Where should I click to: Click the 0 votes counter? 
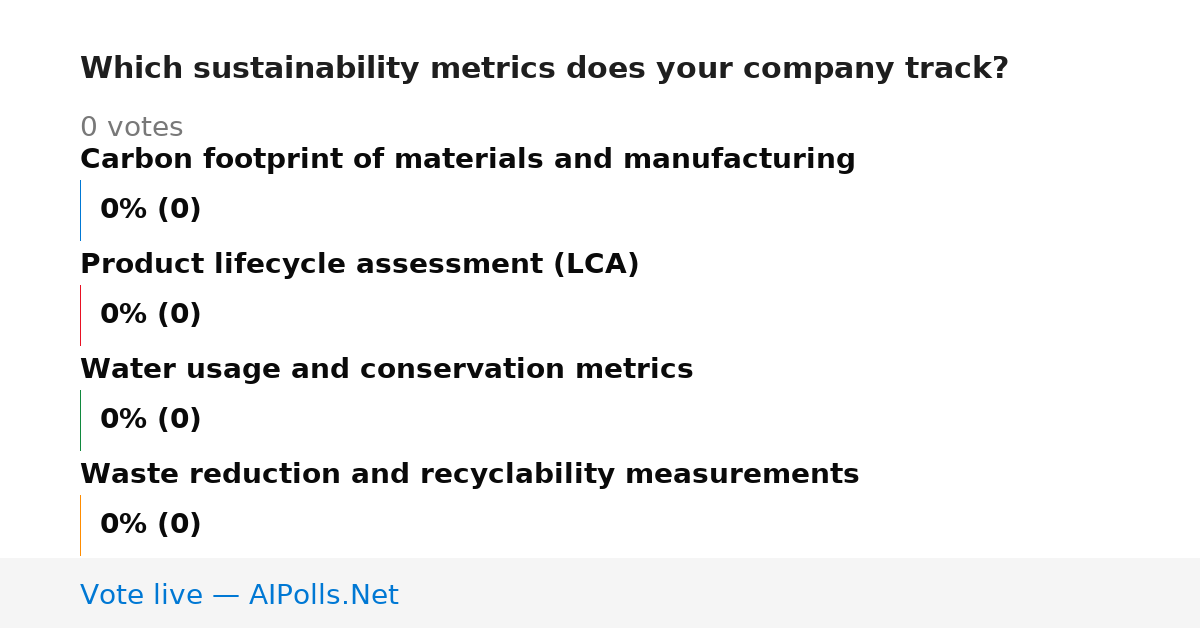pyautogui.click(x=131, y=128)
